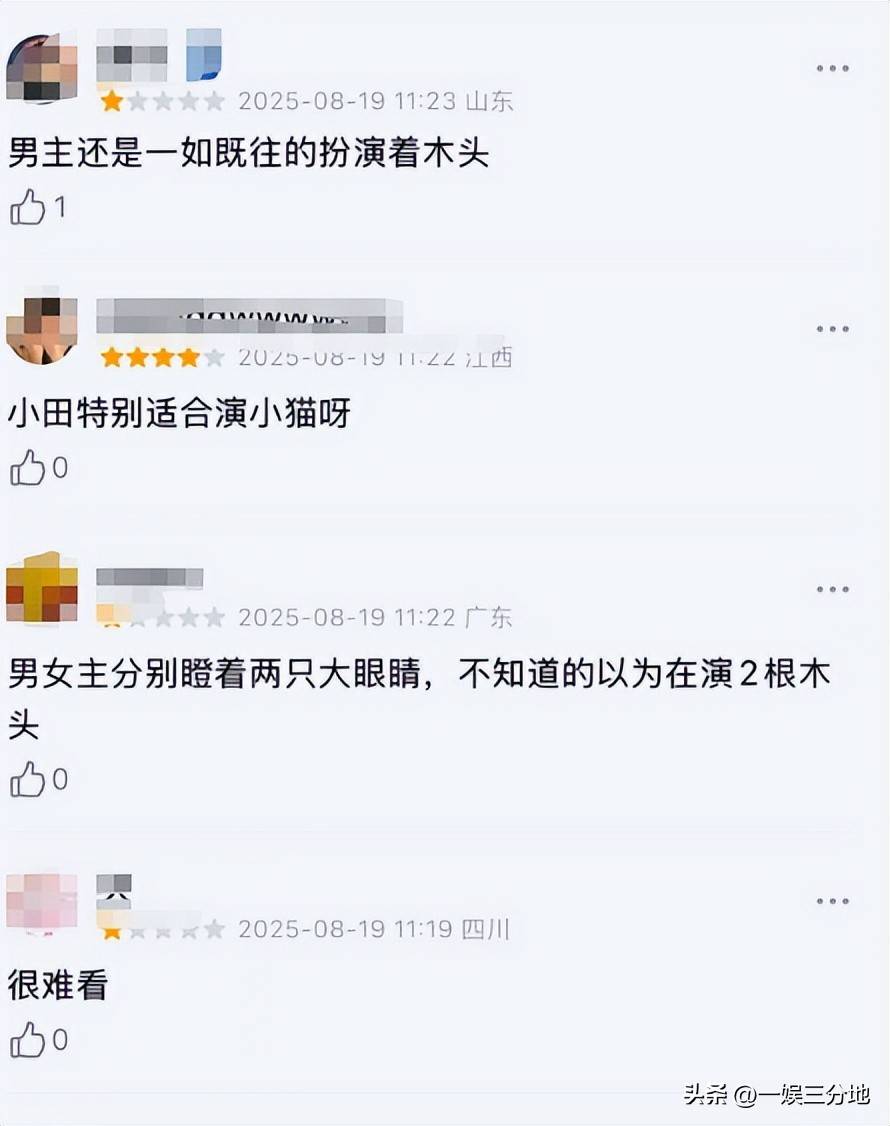Open the first reviewer's avatar
The height and width of the screenshot is (1126, 890).
pos(42,68)
